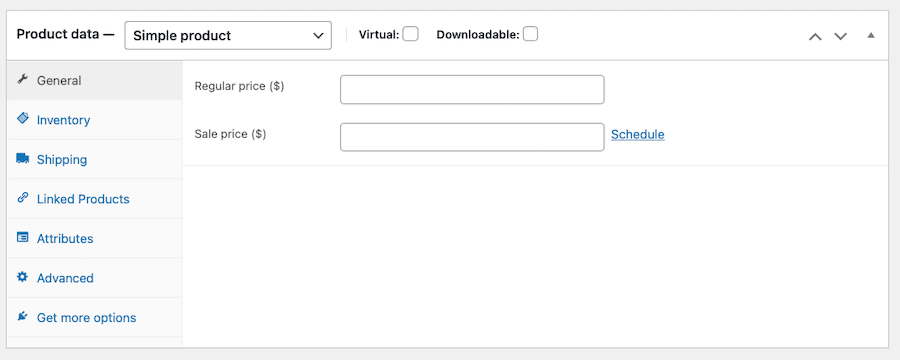Viewport: 900px width, 360px height.
Task: Open the Linked Products tab
Action: click(95, 199)
